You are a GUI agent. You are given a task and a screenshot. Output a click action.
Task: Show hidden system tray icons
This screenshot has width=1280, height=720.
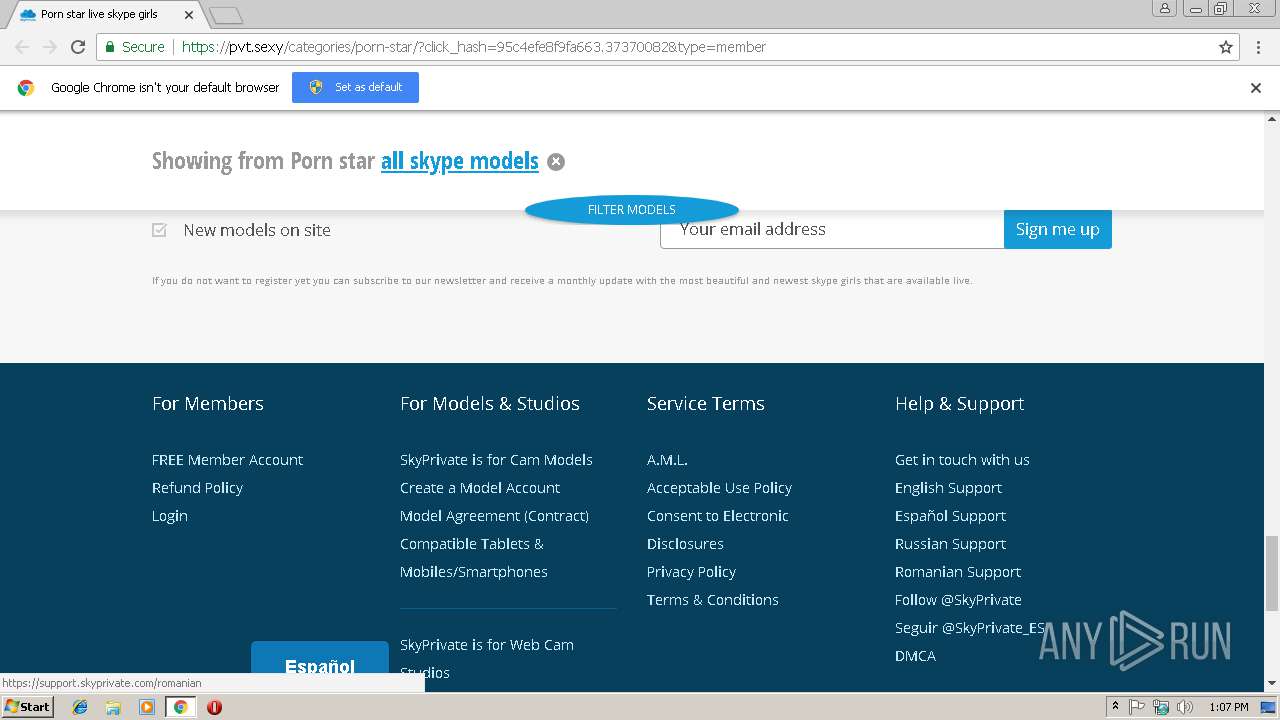[1115, 707]
